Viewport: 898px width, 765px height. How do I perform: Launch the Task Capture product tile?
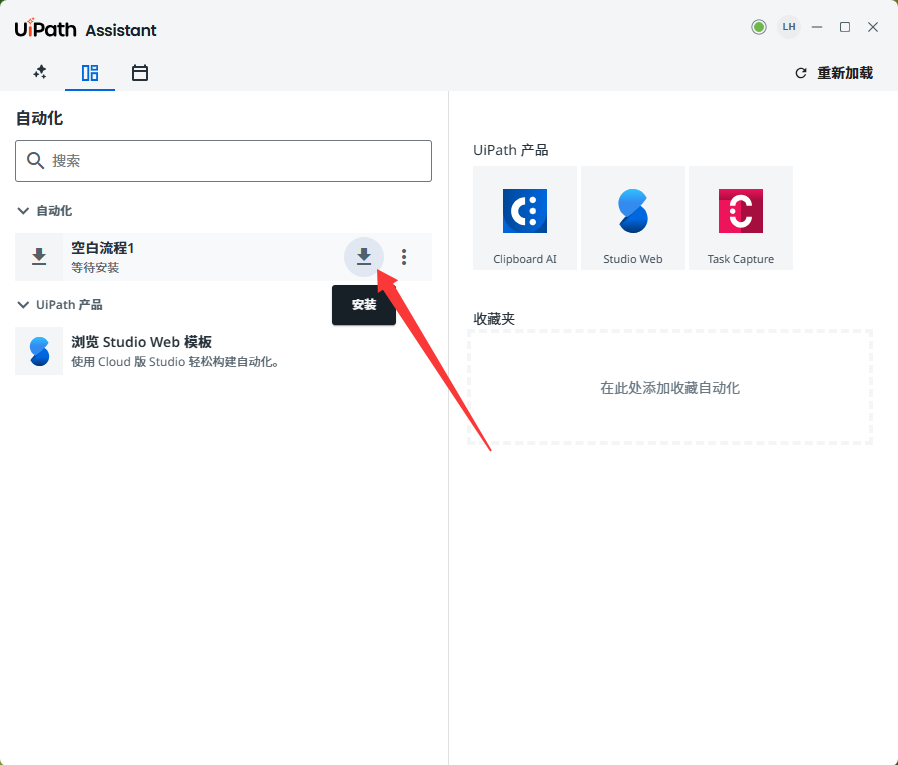(741, 218)
